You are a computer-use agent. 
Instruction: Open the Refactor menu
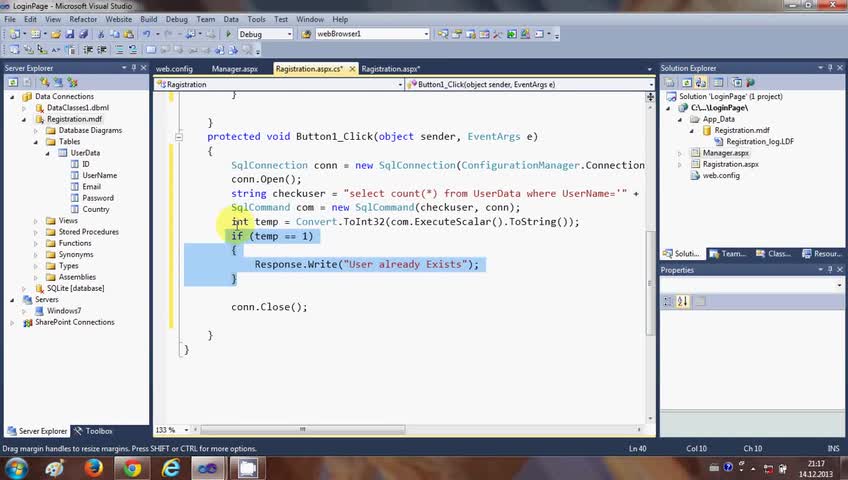click(x=83, y=19)
